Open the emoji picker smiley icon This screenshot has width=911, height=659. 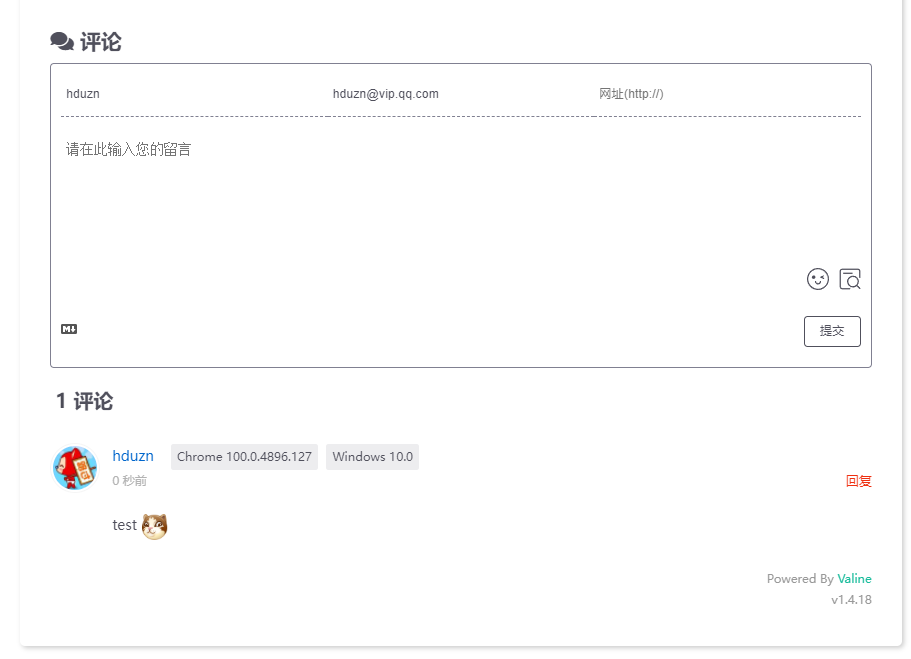coord(818,279)
